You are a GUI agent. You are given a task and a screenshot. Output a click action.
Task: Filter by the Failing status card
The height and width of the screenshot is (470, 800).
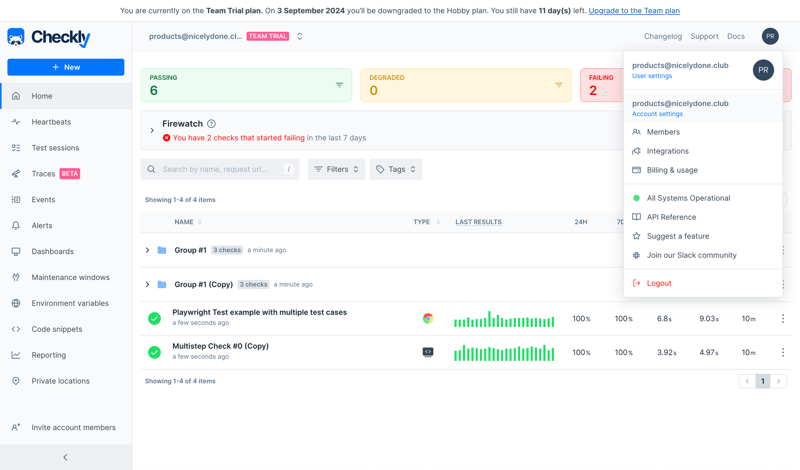click(x=602, y=85)
